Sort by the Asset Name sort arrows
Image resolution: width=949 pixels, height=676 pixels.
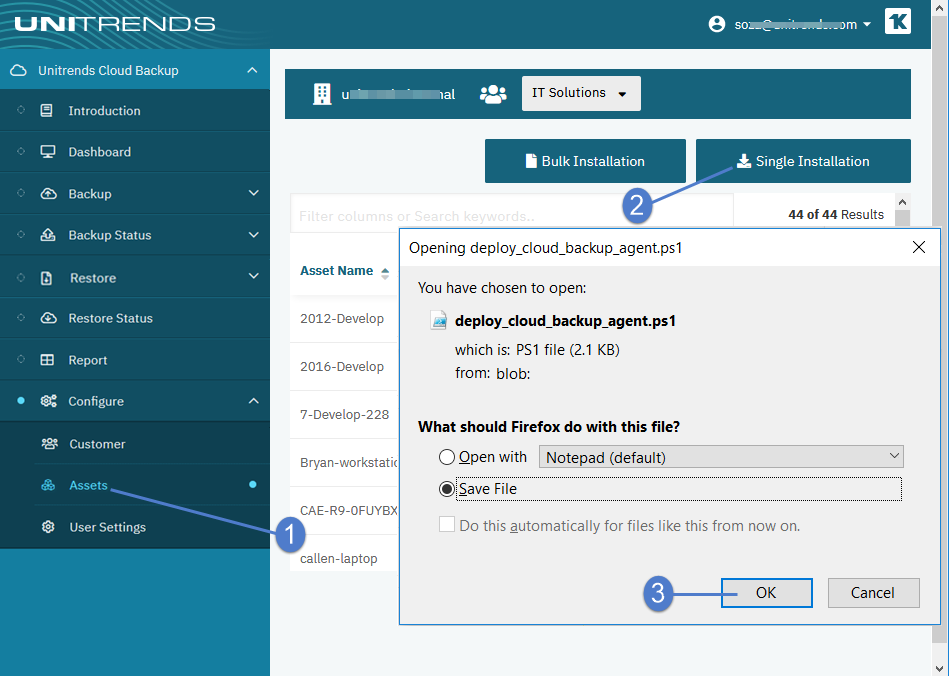(385, 273)
